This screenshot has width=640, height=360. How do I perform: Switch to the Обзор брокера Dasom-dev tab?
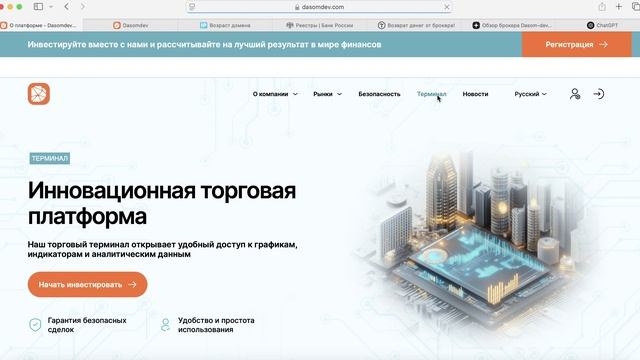(x=512, y=25)
